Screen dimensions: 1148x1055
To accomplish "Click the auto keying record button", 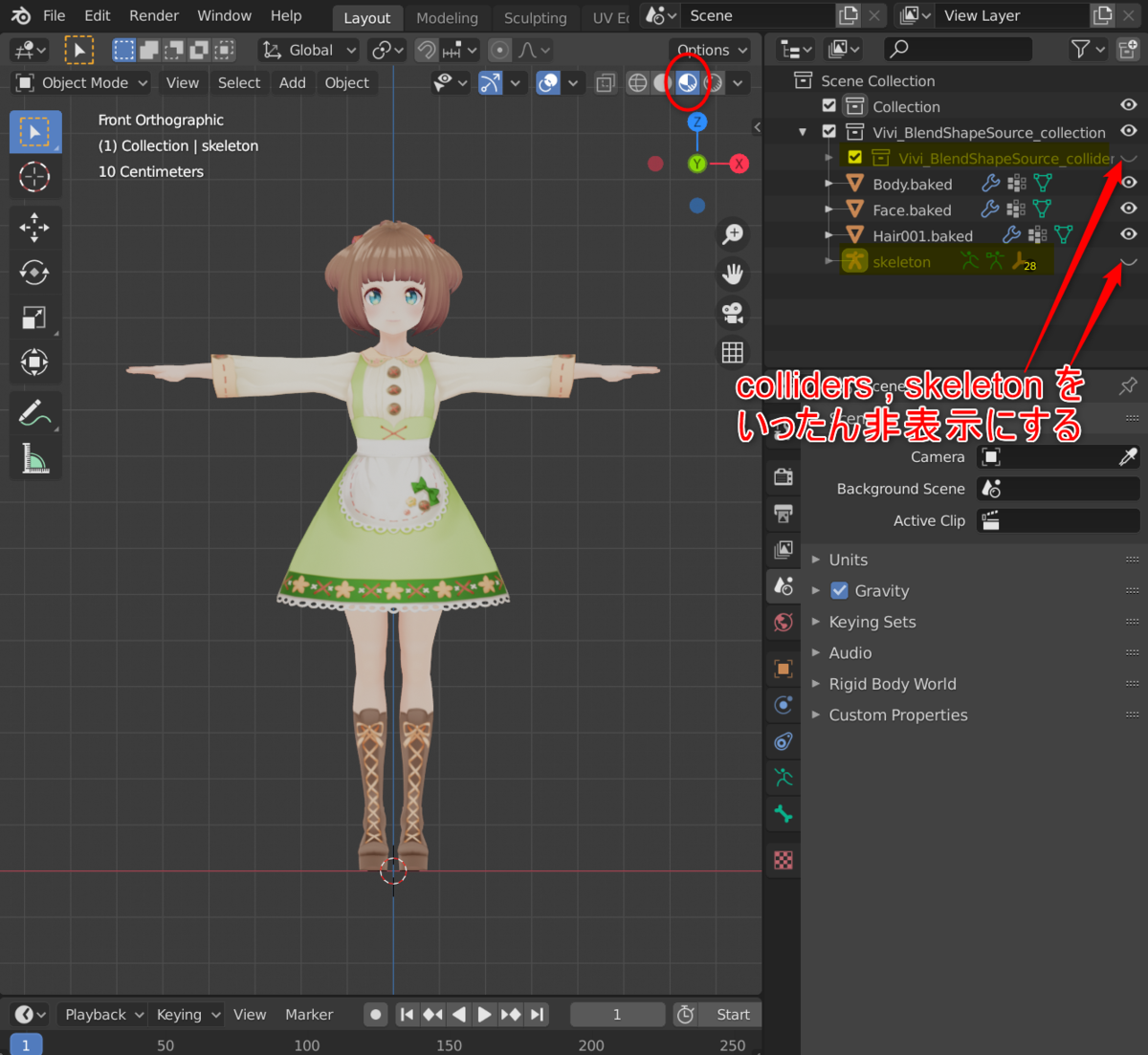I will click(x=376, y=1015).
